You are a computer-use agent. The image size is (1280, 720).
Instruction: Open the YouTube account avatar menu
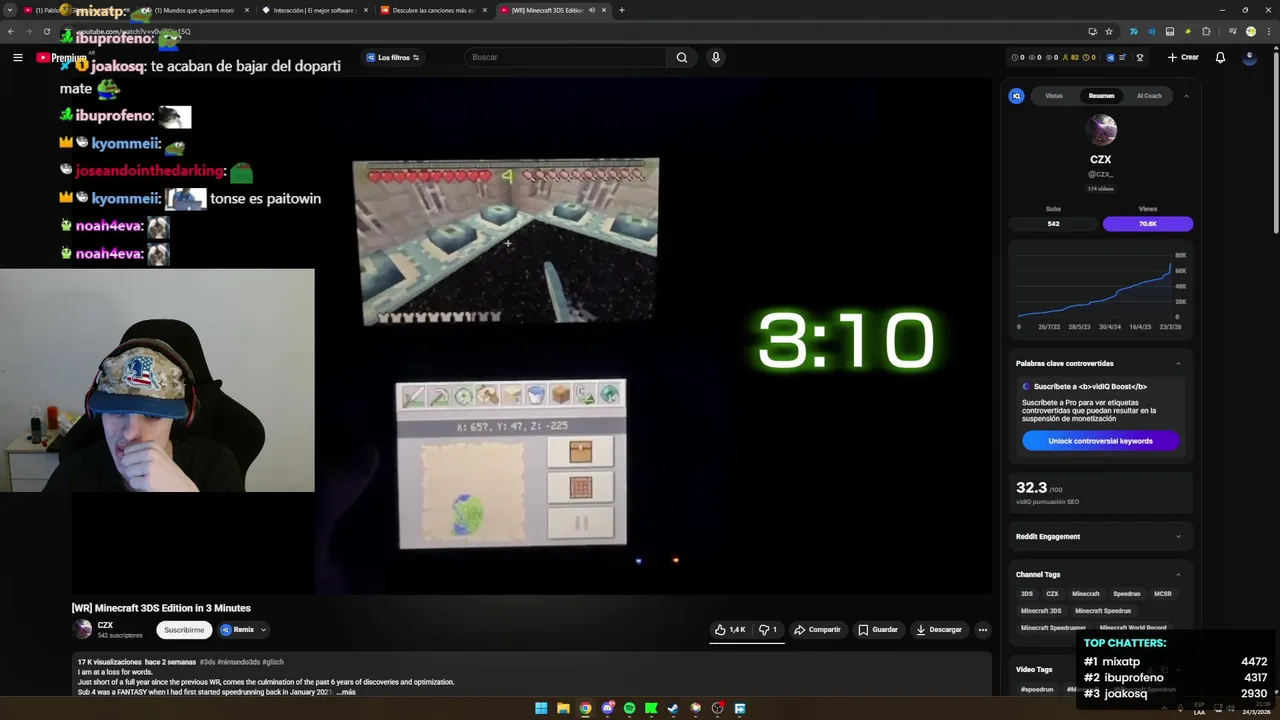click(1249, 57)
